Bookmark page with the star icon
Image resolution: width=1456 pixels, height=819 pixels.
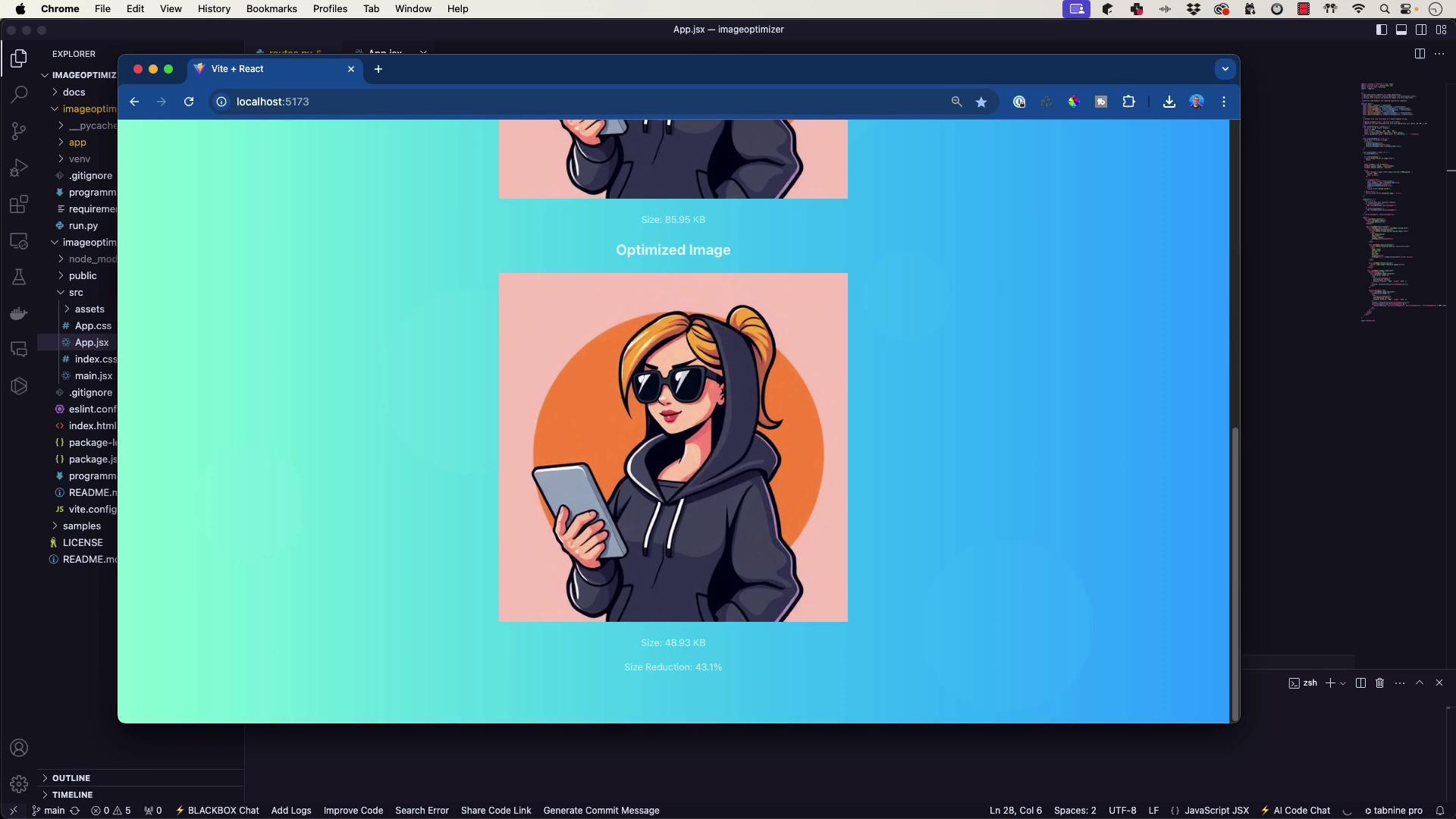[x=981, y=102]
